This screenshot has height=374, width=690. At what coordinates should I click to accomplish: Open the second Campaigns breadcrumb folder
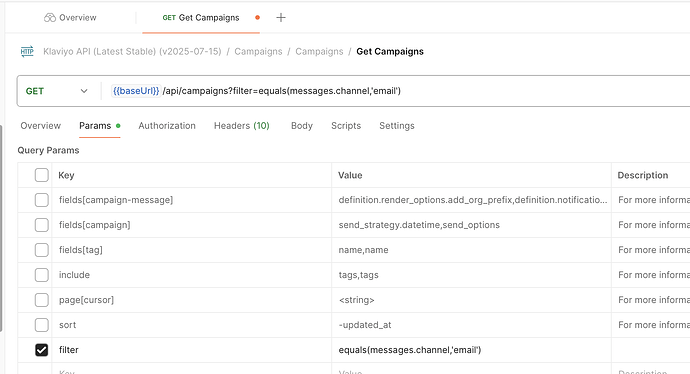pyautogui.click(x=319, y=51)
